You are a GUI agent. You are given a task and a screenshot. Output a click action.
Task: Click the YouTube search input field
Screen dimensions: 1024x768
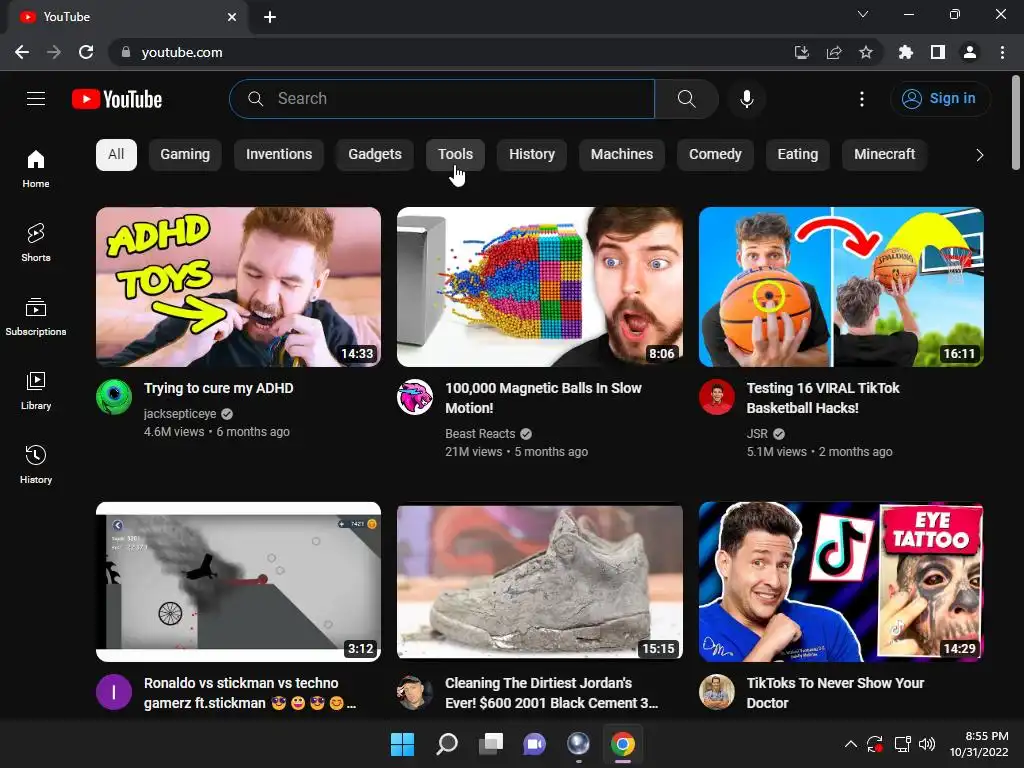click(x=442, y=99)
